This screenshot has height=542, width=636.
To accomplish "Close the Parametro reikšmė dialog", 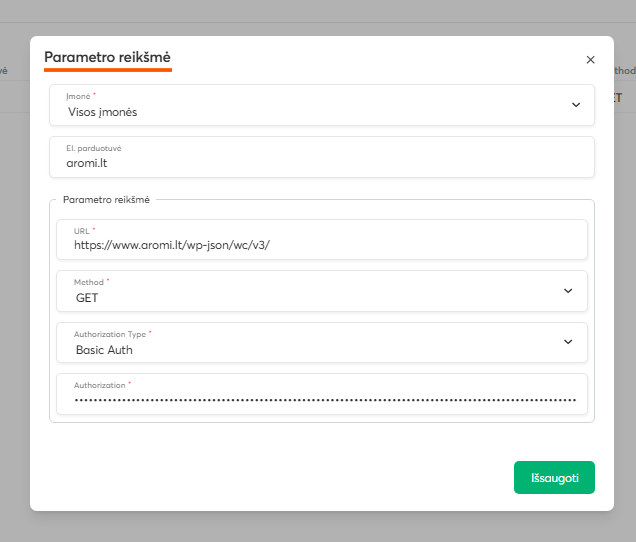I will click(590, 60).
